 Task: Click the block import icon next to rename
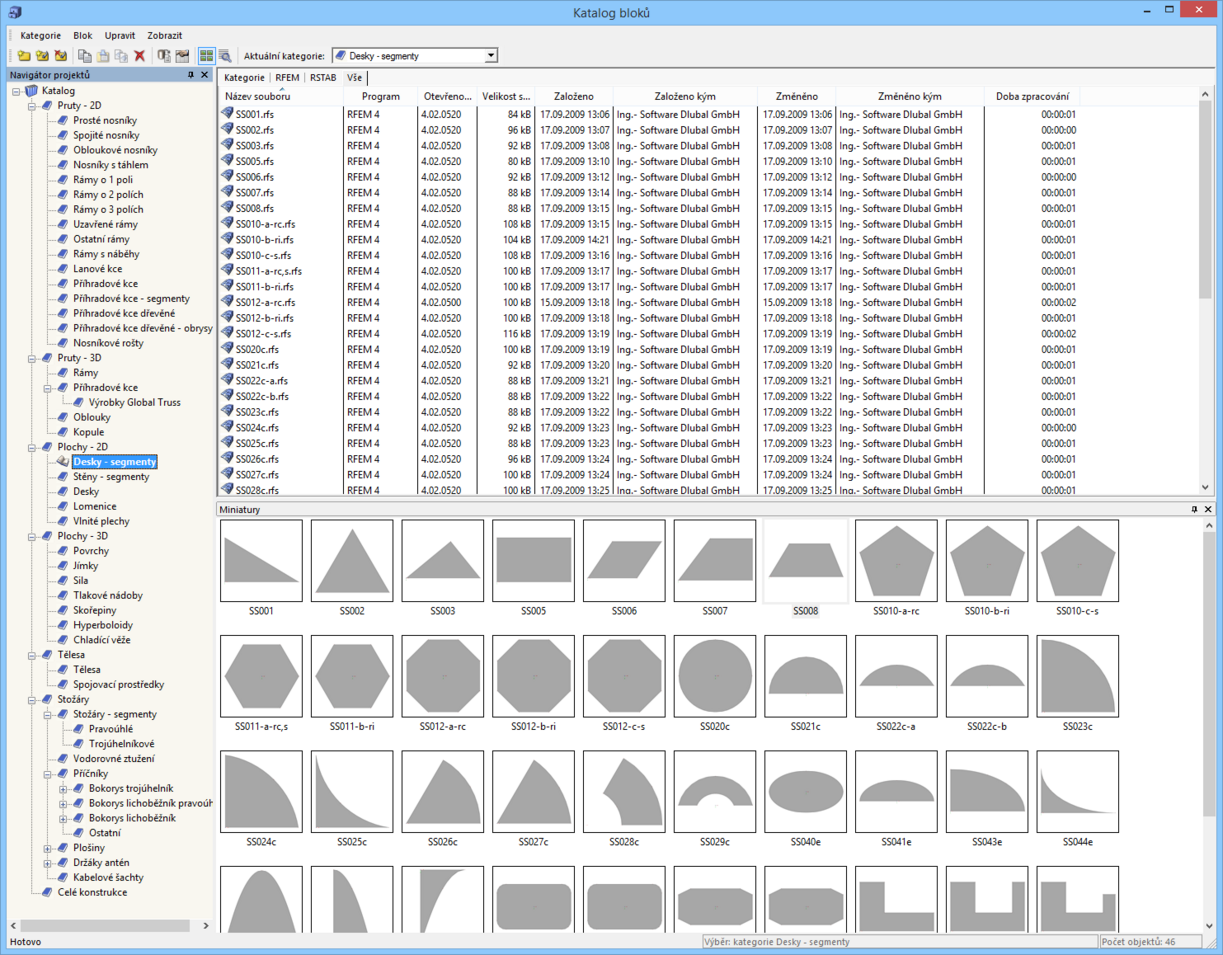(183, 56)
